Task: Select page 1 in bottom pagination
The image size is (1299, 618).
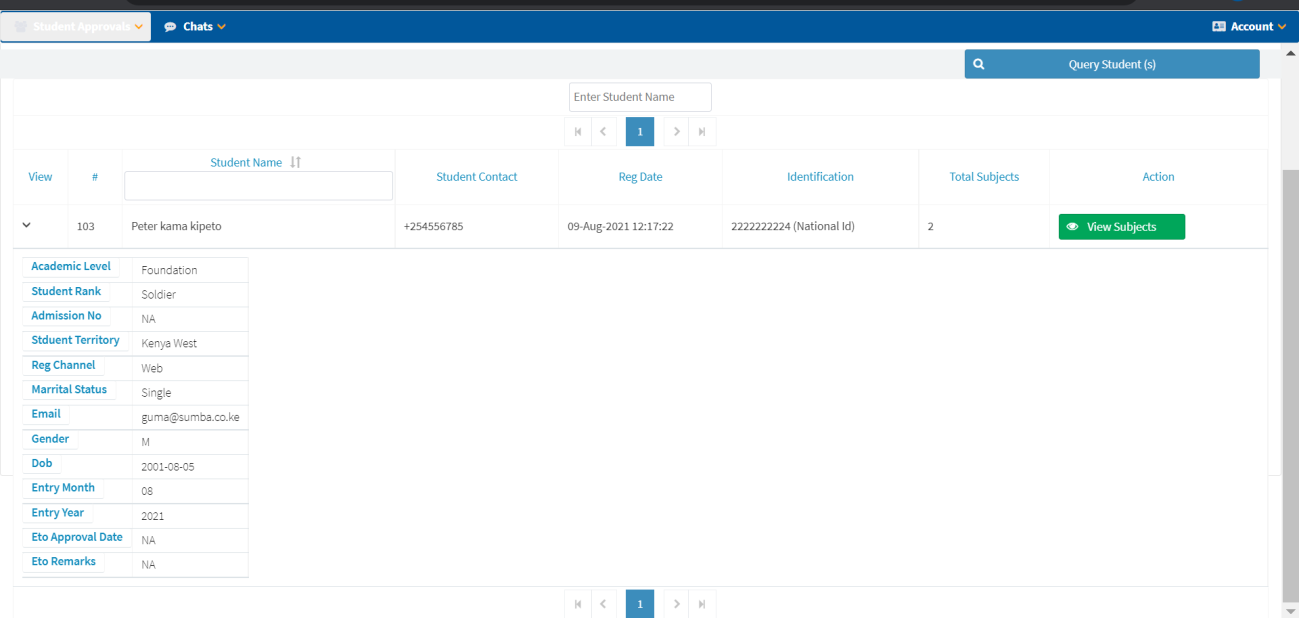Action: point(640,604)
